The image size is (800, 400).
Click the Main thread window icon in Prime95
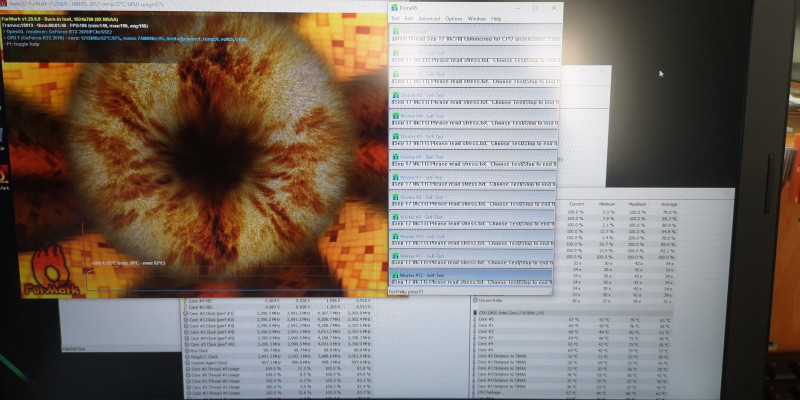(395, 31)
